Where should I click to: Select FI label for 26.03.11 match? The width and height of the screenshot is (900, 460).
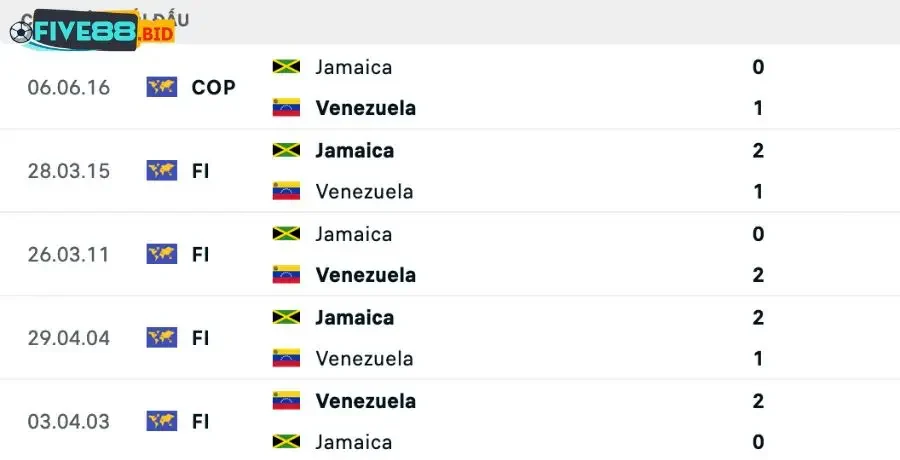click(200, 255)
